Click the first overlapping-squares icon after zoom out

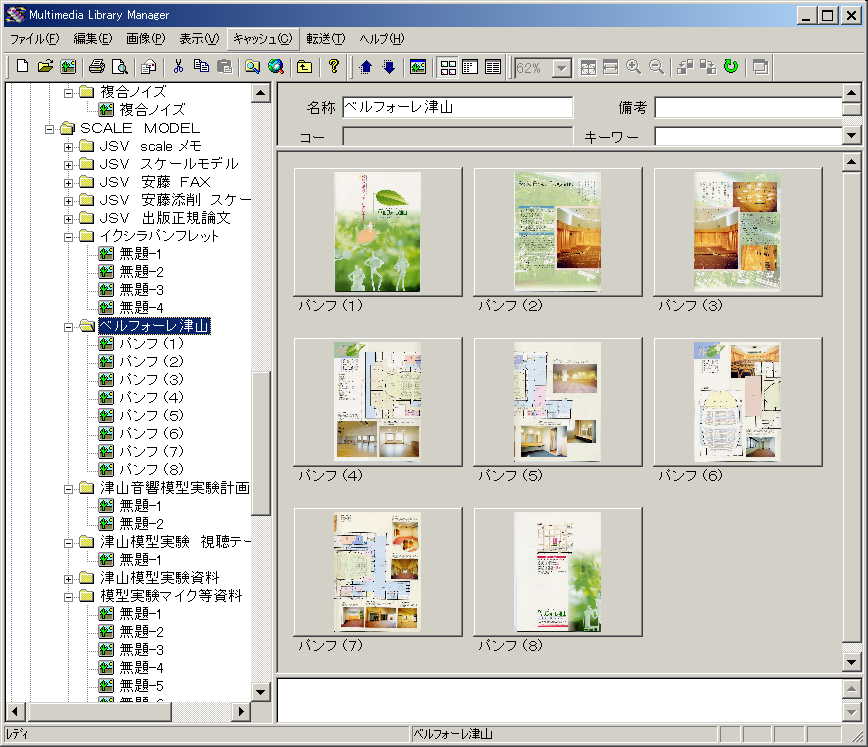click(685, 67)
